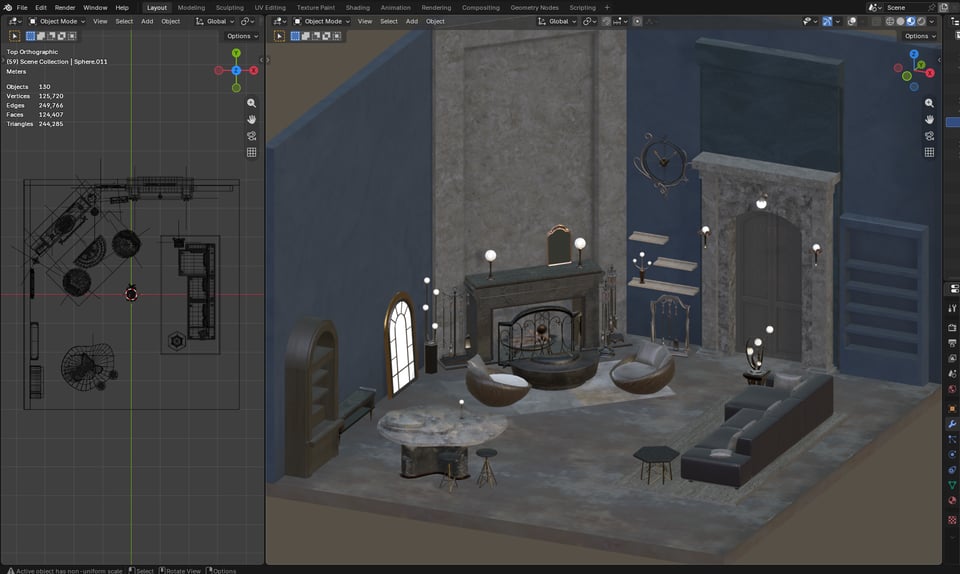Open the Material properties tab
The image size is (960, 574).
point(952,500)
